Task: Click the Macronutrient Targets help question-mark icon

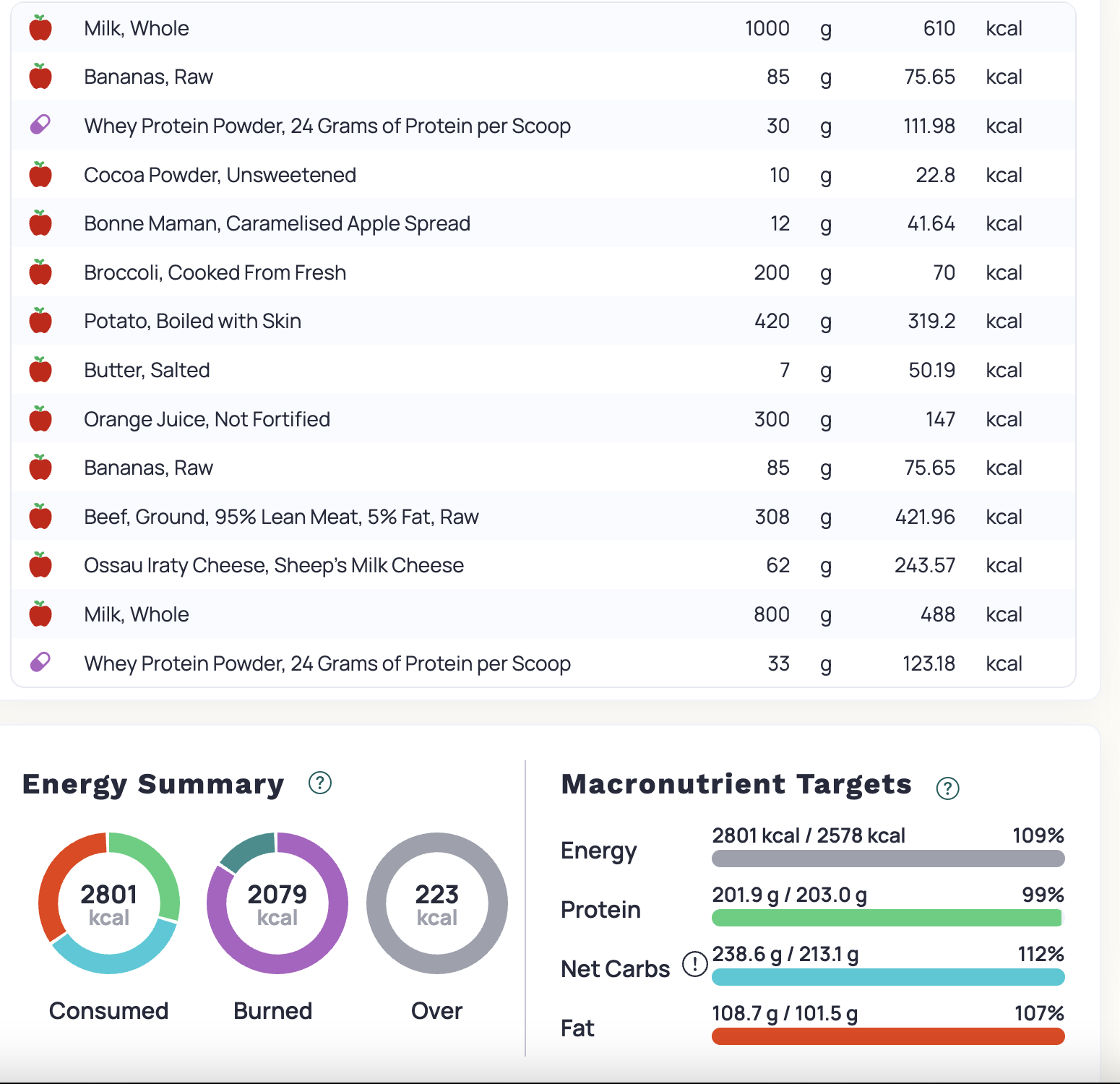Action: tap(947, 788)
